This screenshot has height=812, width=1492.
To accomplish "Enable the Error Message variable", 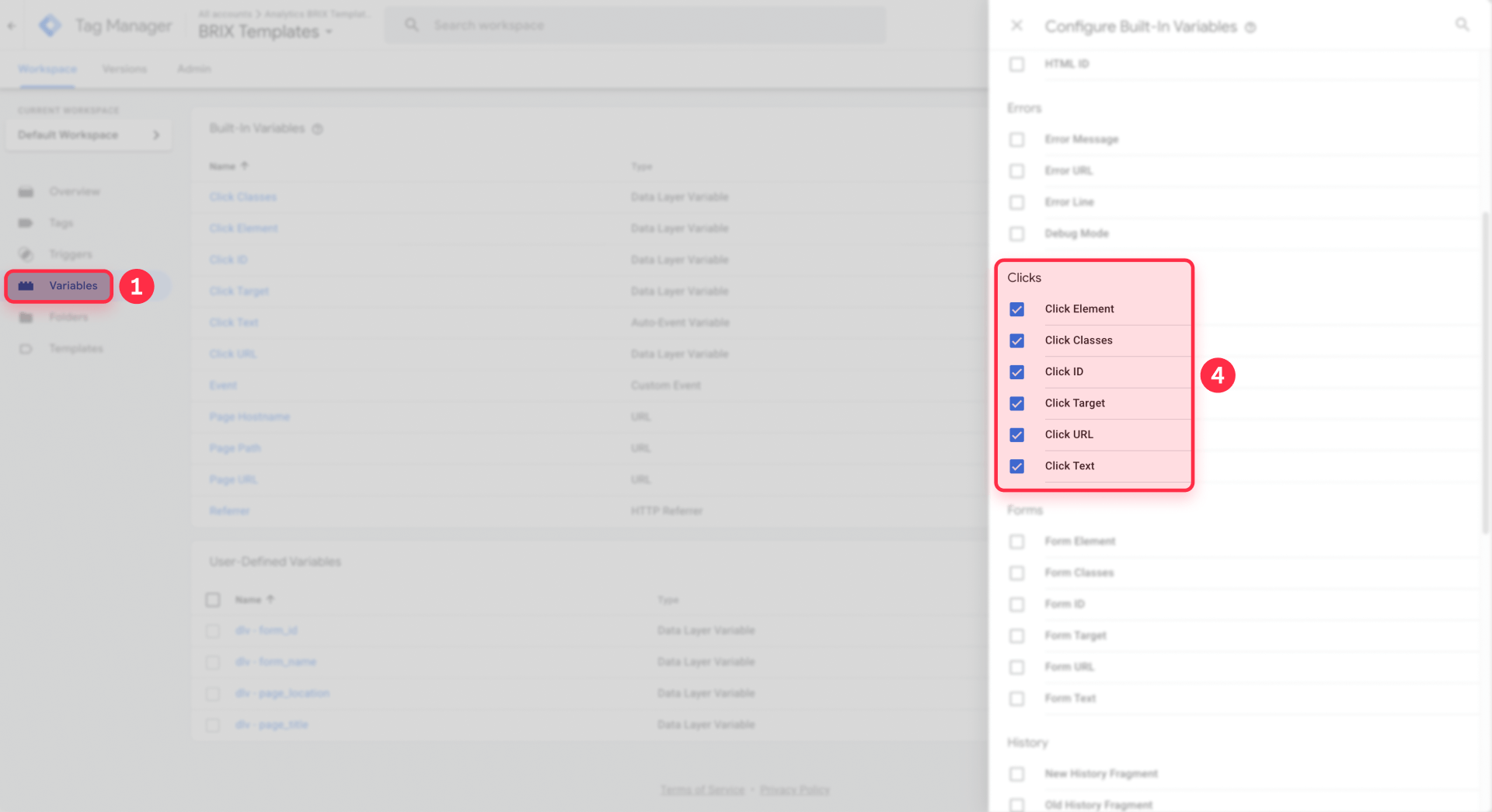I will click(1016, 140).
